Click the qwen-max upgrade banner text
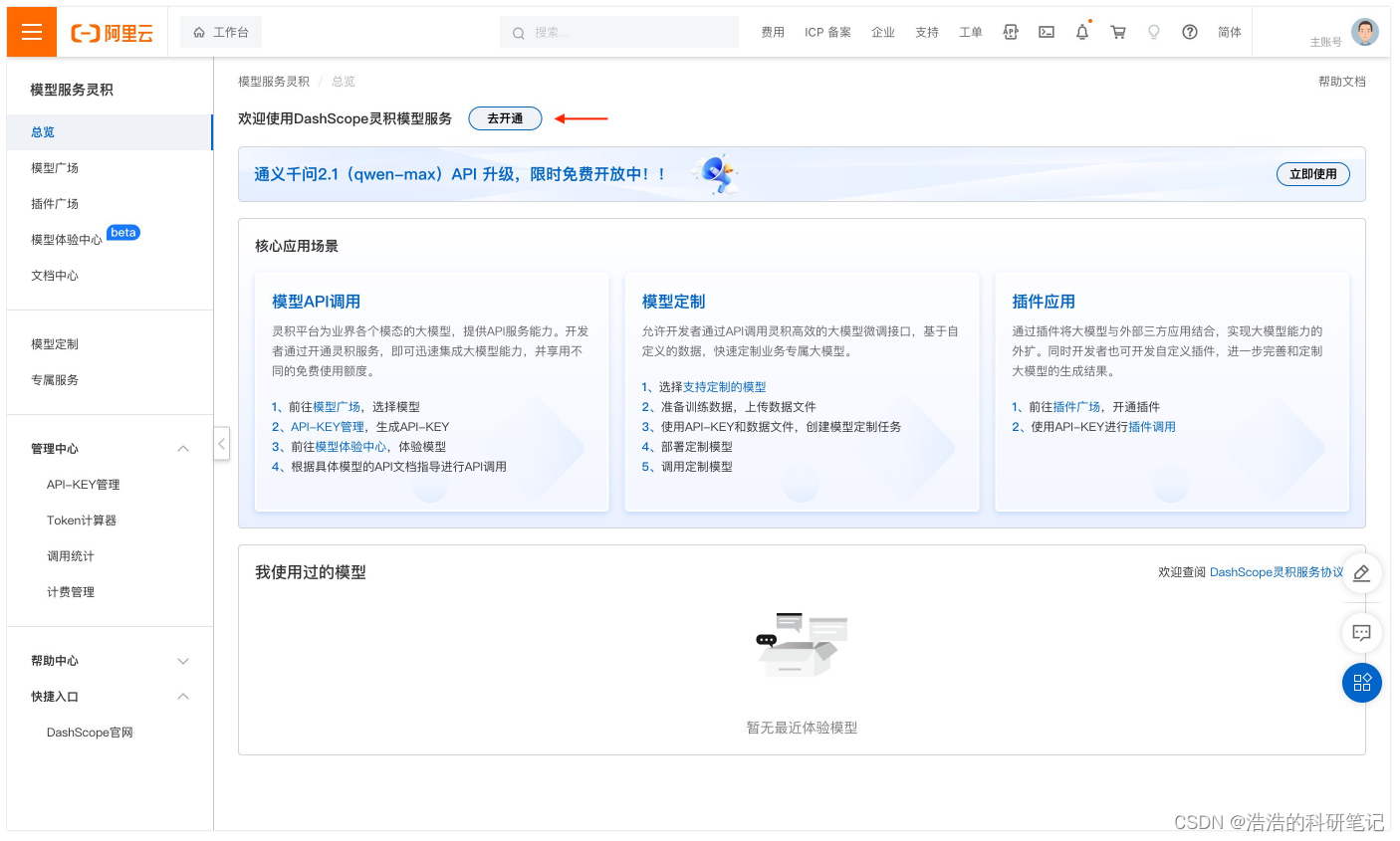Screen dimensions: 1400x841 pyautogui.click(x=459, y=174)
